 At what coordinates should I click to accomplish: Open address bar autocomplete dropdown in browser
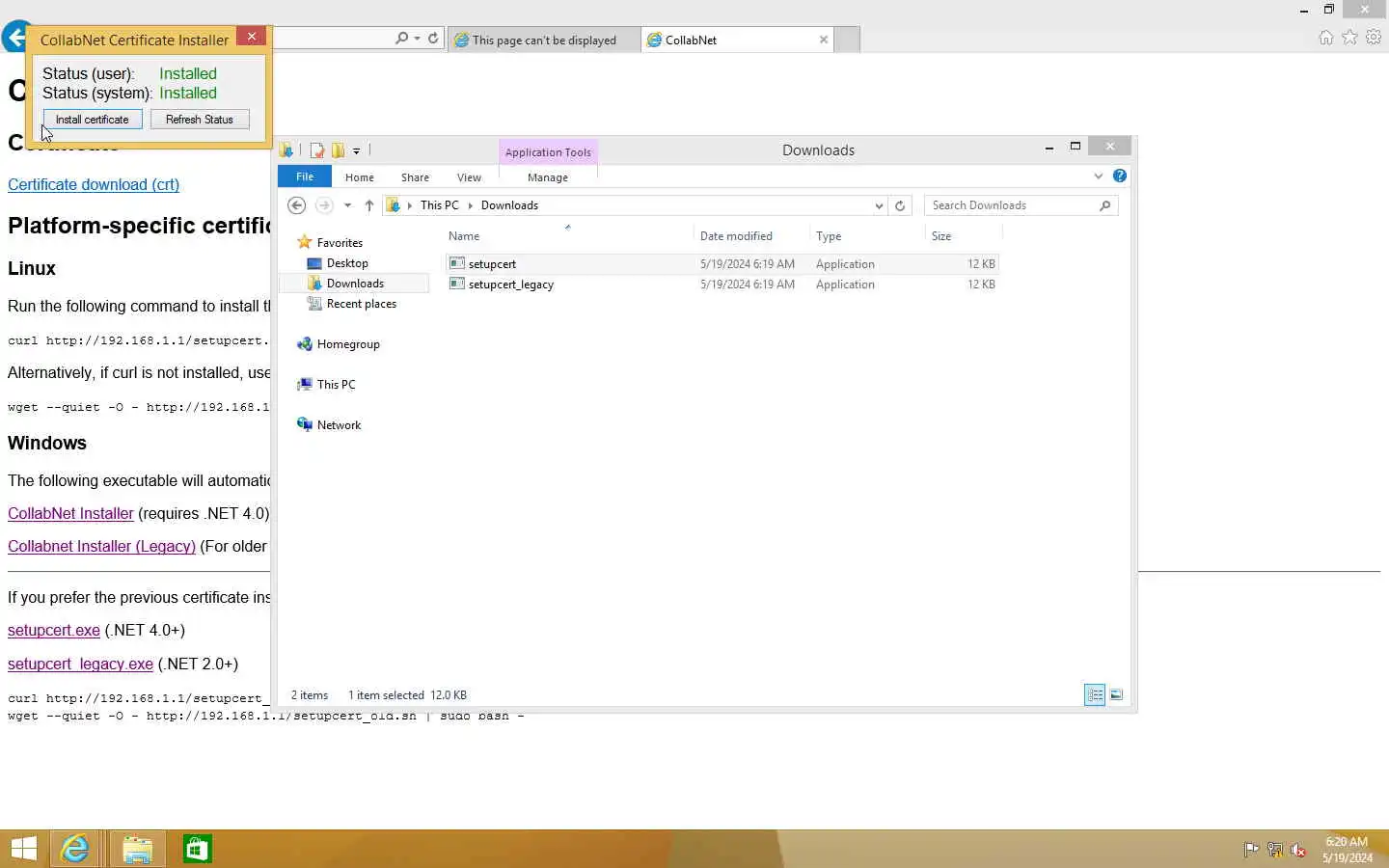click(417, 39)
